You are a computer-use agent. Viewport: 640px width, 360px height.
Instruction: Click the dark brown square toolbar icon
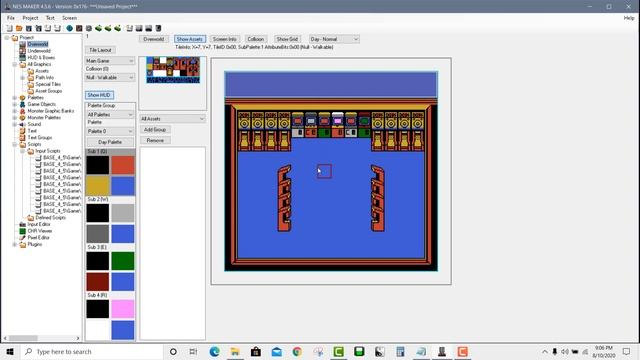[79, 28]
